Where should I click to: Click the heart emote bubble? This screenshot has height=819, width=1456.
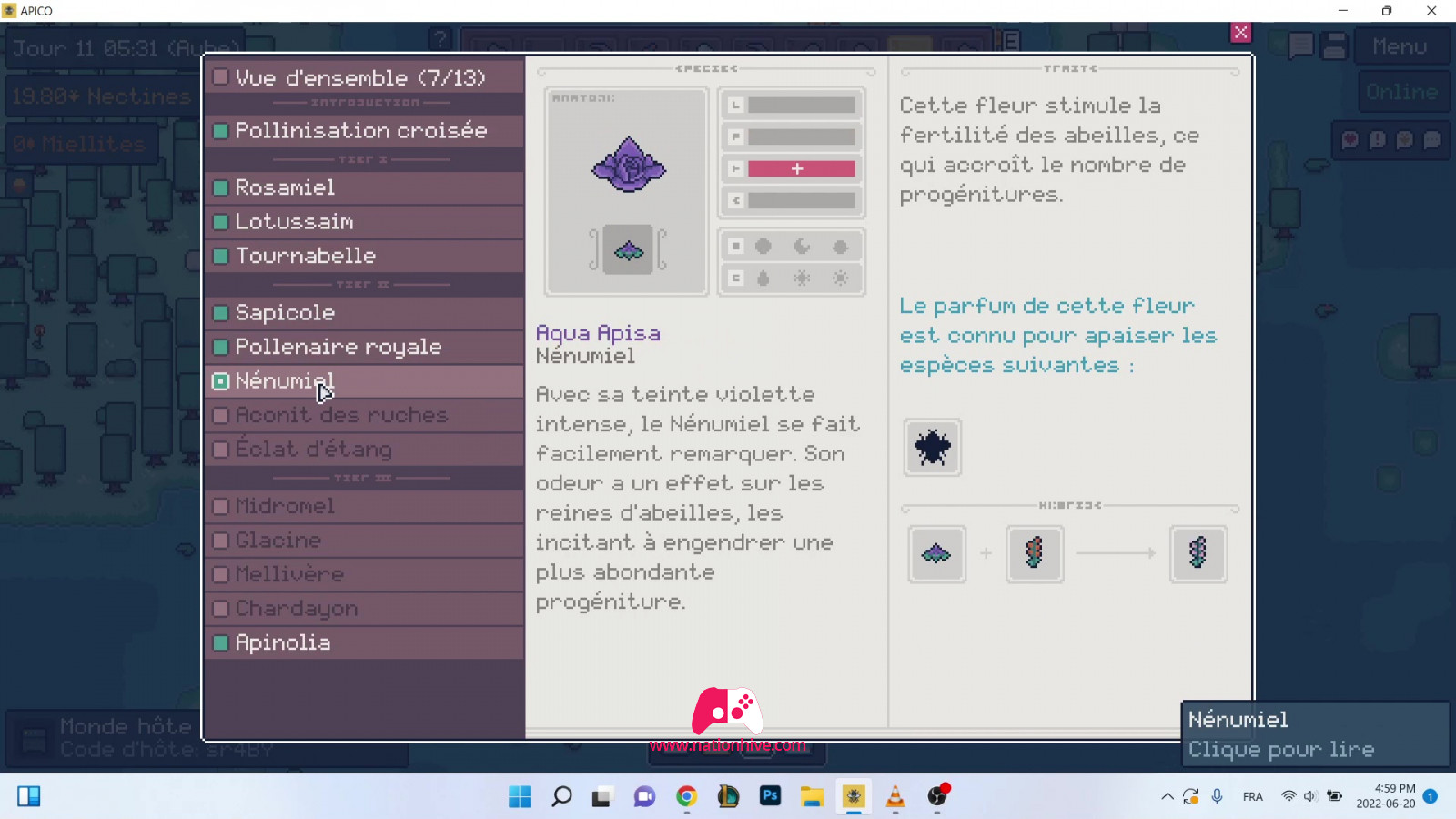click(1350, 140)
